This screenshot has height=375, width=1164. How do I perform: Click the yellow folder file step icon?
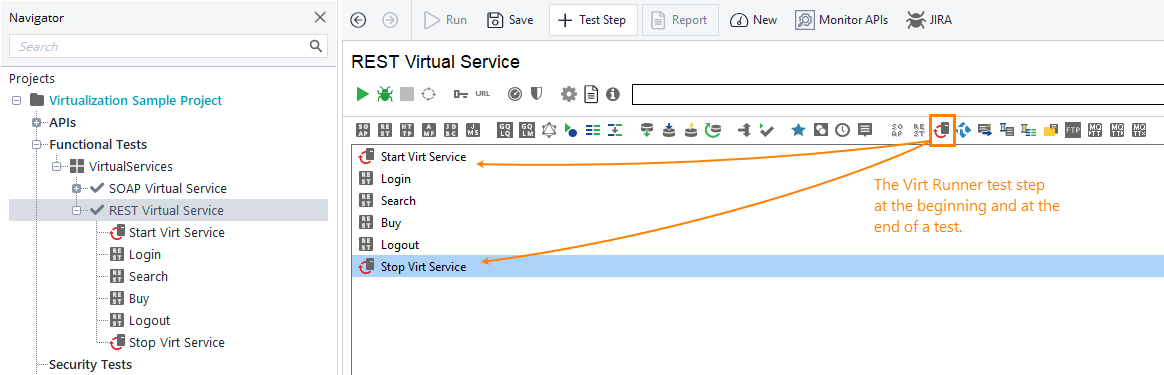point(1050,131)
